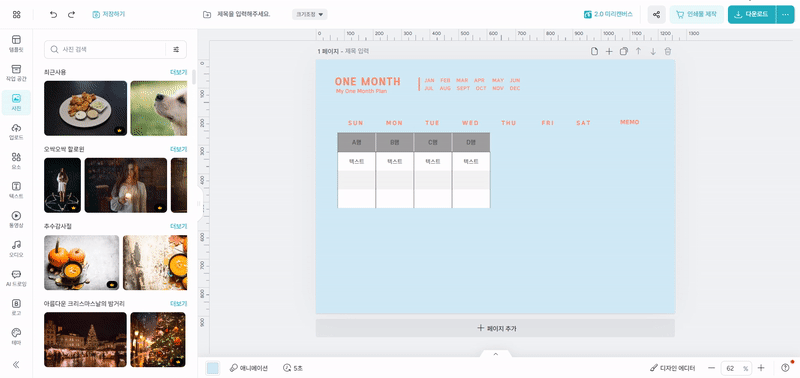
Task: Click 더보기 next to 아름다운 크리스마스날의 밤거리
Action: [x=178, y=304]
